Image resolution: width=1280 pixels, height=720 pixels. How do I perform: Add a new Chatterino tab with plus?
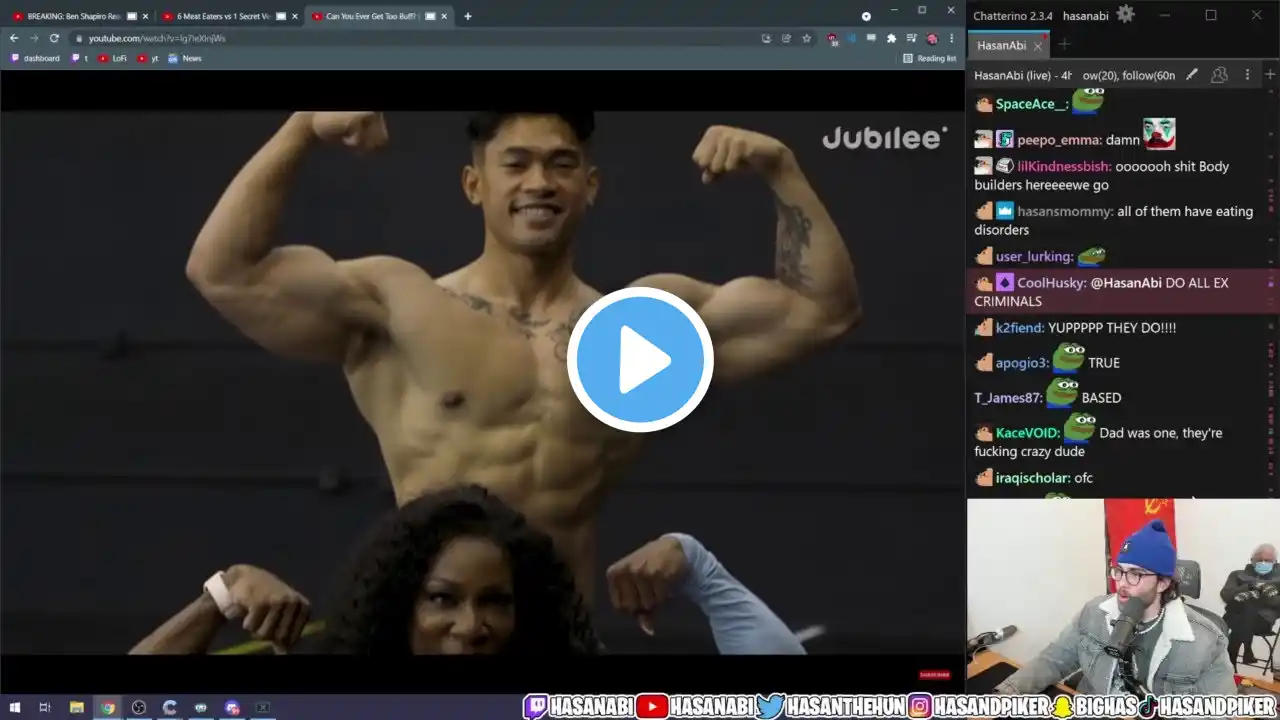tap(1064, 45)
